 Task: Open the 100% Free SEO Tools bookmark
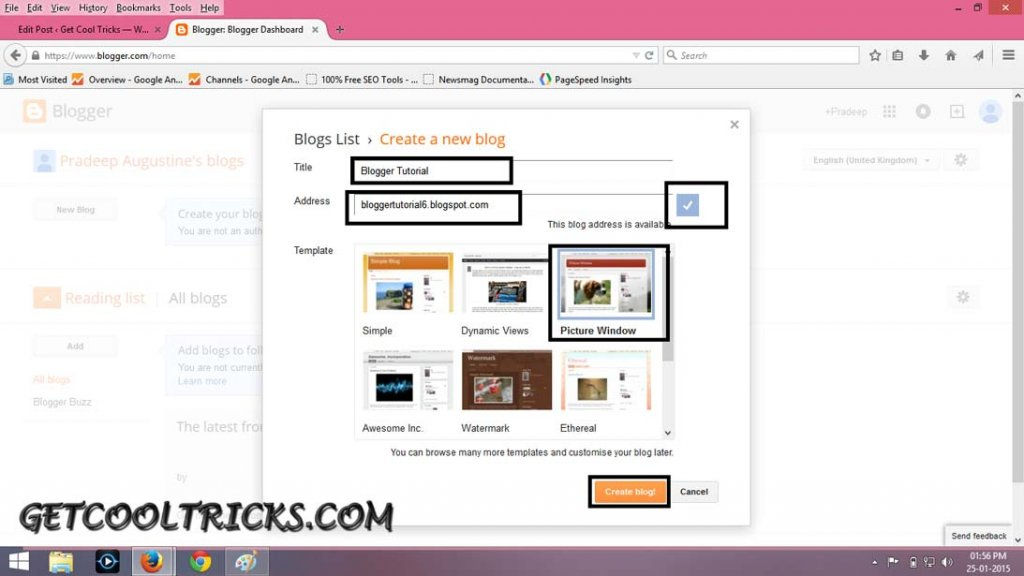362,80
